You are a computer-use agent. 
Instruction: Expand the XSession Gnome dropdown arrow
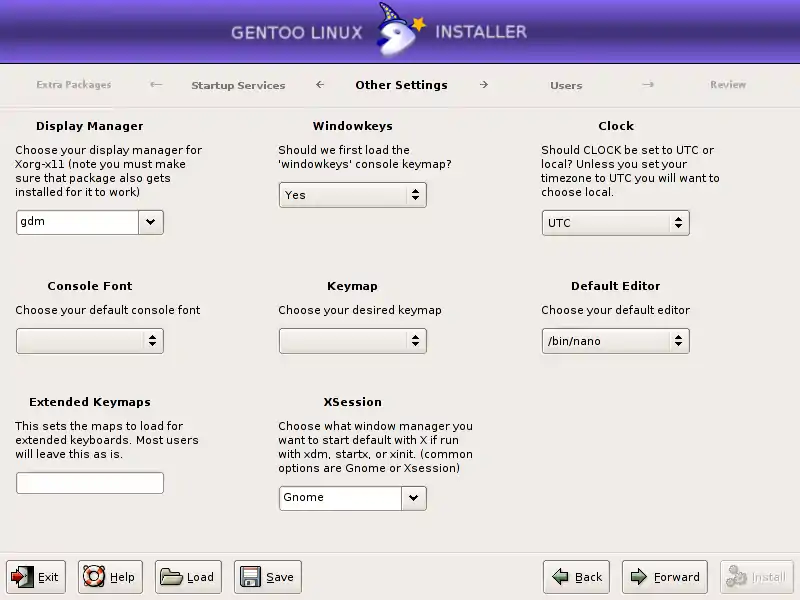click(413, 497)
